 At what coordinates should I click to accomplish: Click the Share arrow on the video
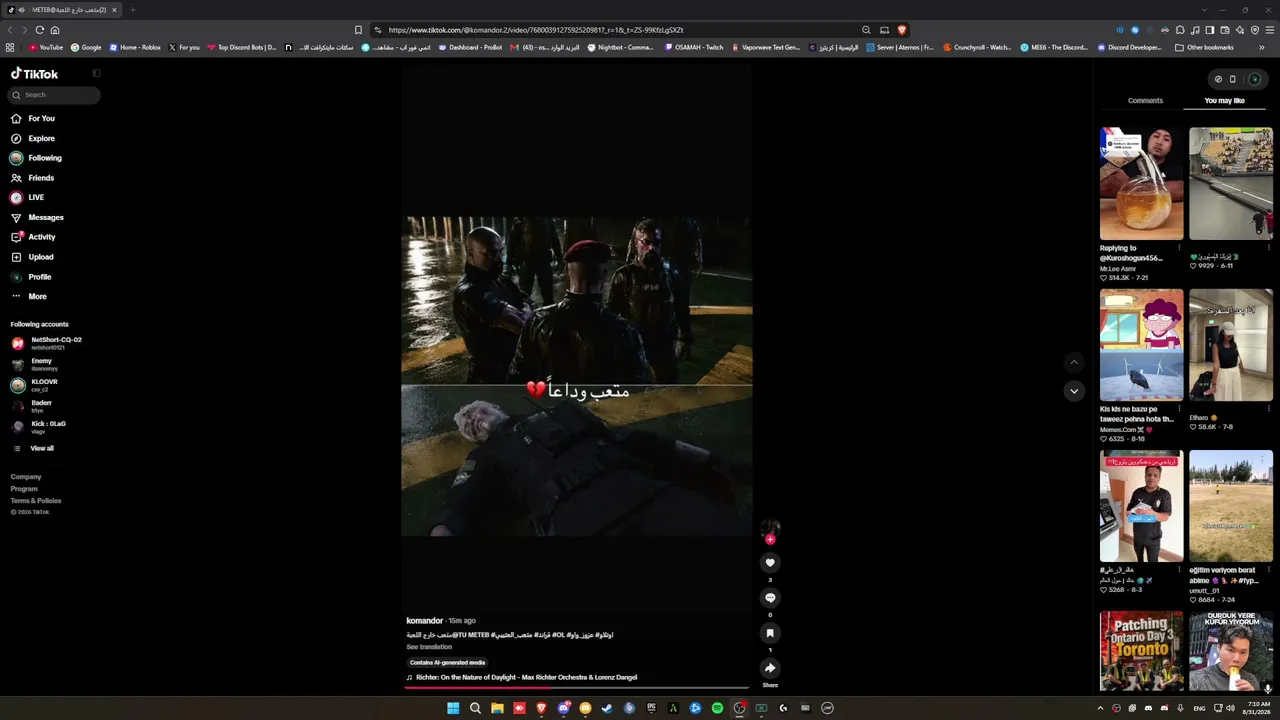point(770,668)
